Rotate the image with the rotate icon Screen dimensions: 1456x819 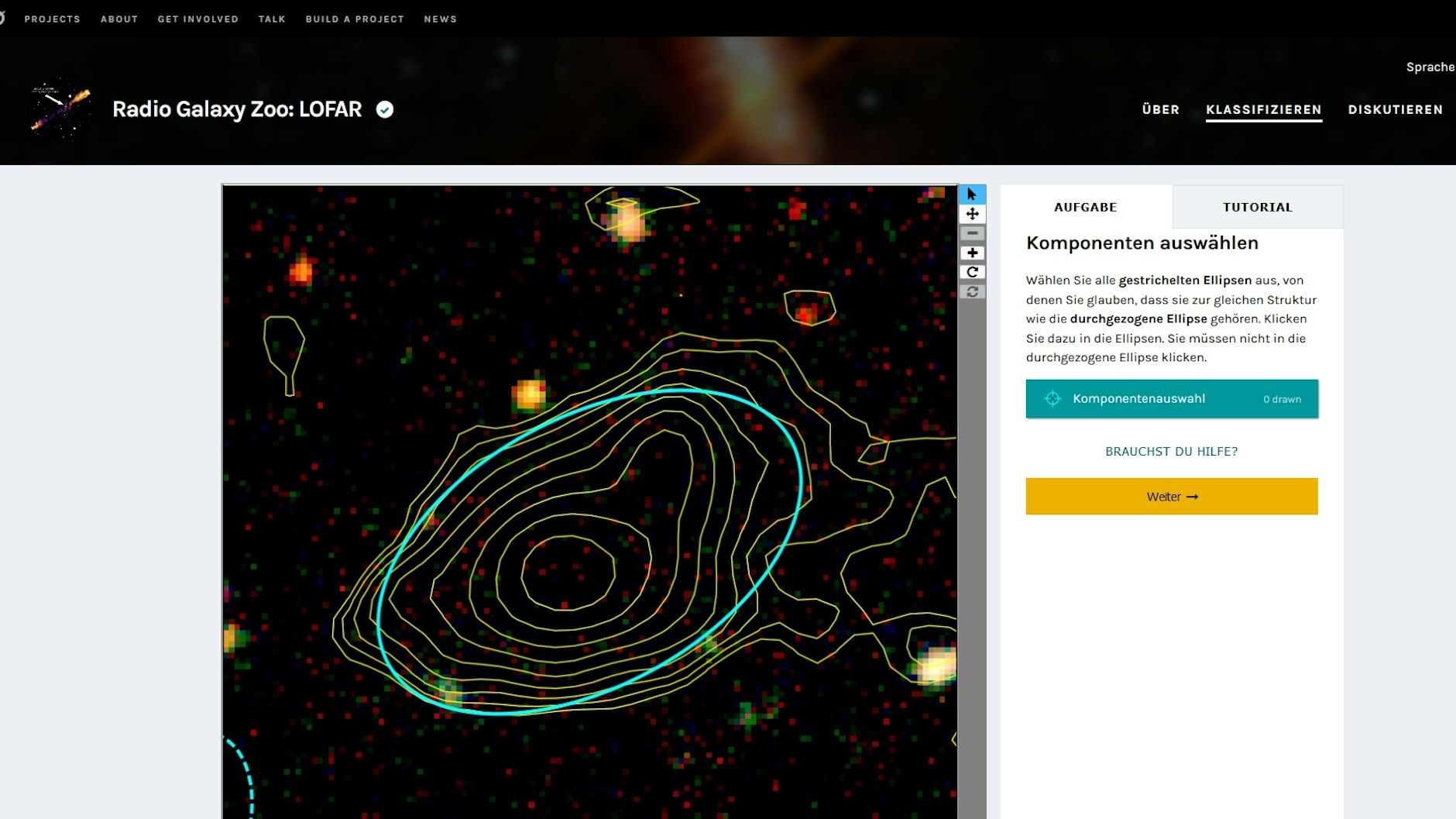point(972,272)
